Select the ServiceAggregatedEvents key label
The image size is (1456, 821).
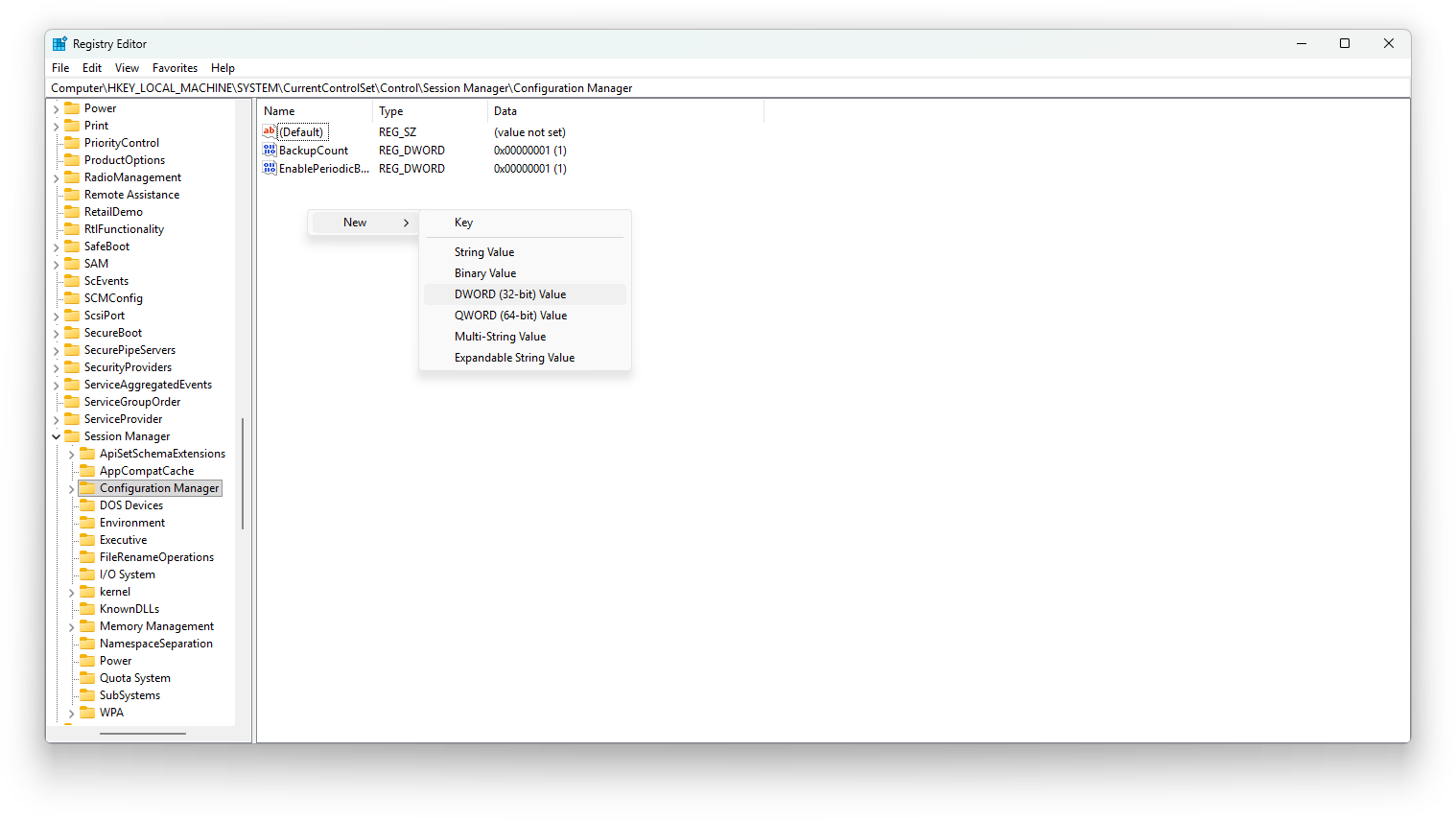(x=148, y=385)
